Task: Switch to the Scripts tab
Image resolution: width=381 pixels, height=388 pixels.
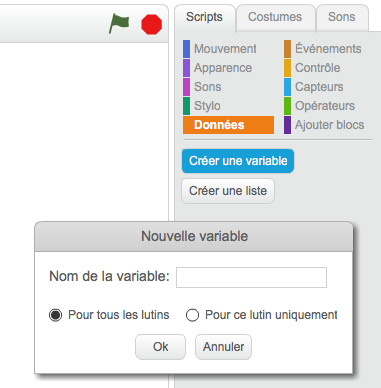Action: (x=205, y=17)
